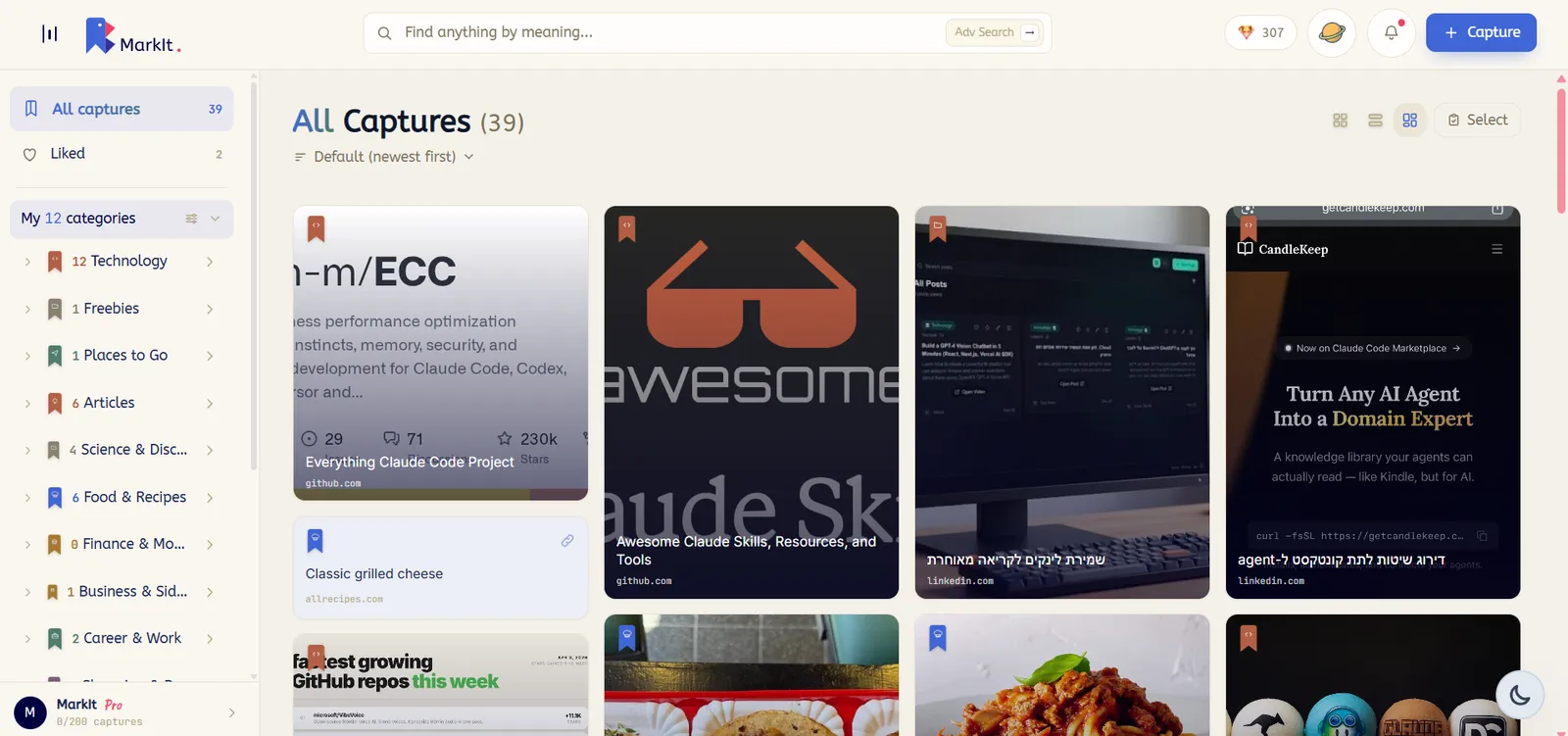Click the Classic grilled cheese title
Image resolution: width=1568 pixels, height=736 pixels.
click(374, 574)
